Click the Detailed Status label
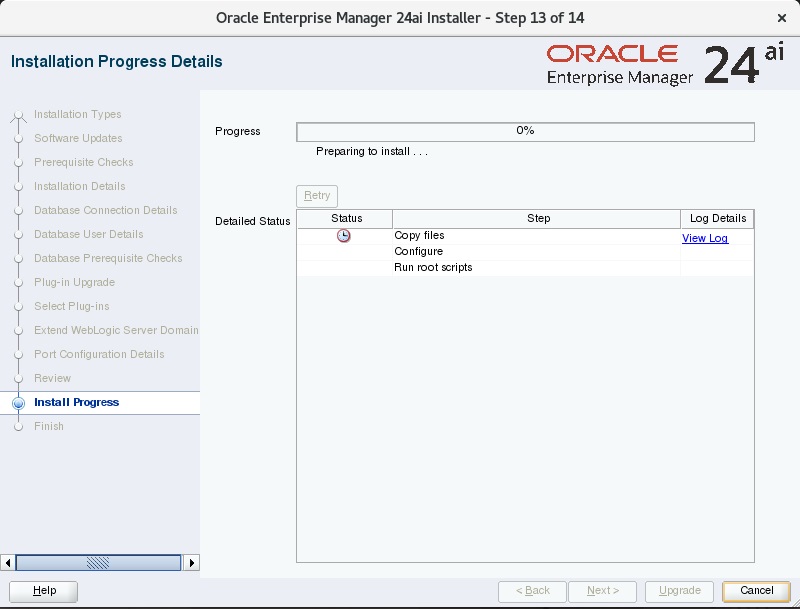The image size is (800, 609). (x=253, y=221)
